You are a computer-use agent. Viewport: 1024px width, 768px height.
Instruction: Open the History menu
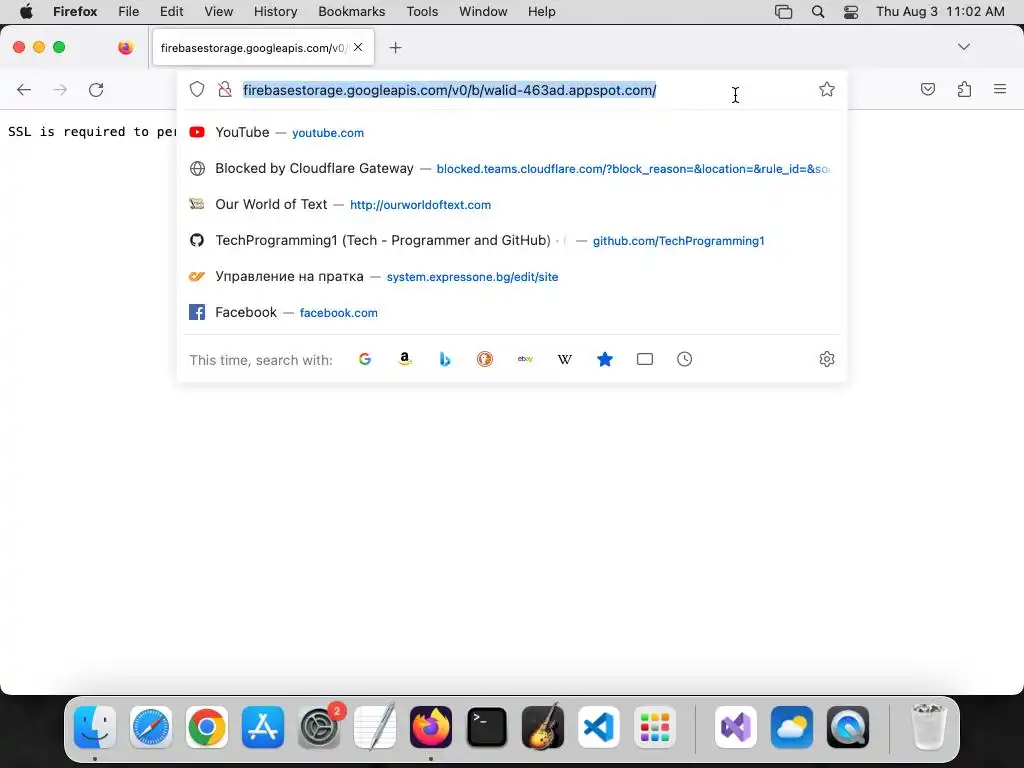tap(275, 12)
